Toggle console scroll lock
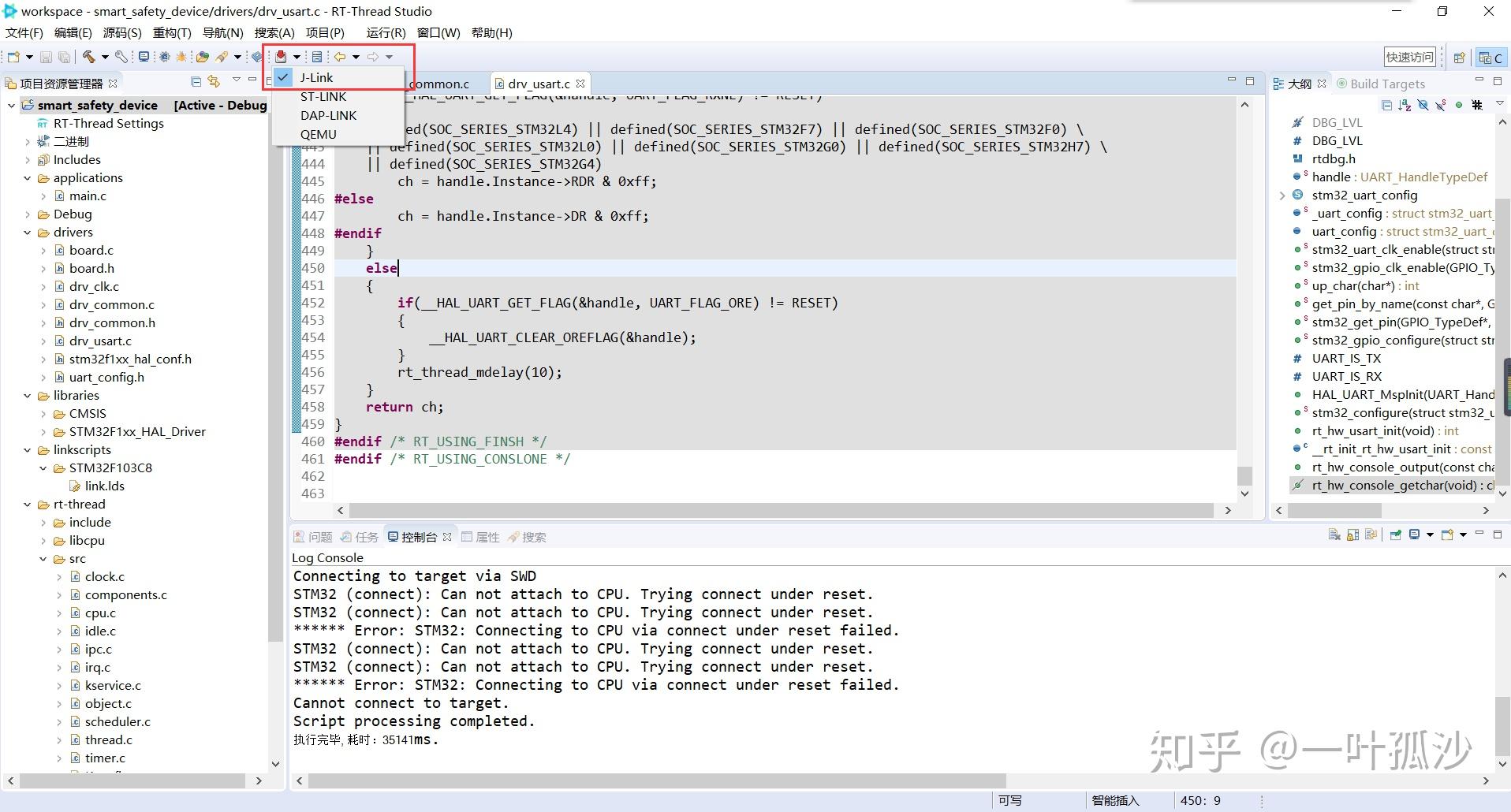The image size is (1511, 812). (x=1353, y=535)
